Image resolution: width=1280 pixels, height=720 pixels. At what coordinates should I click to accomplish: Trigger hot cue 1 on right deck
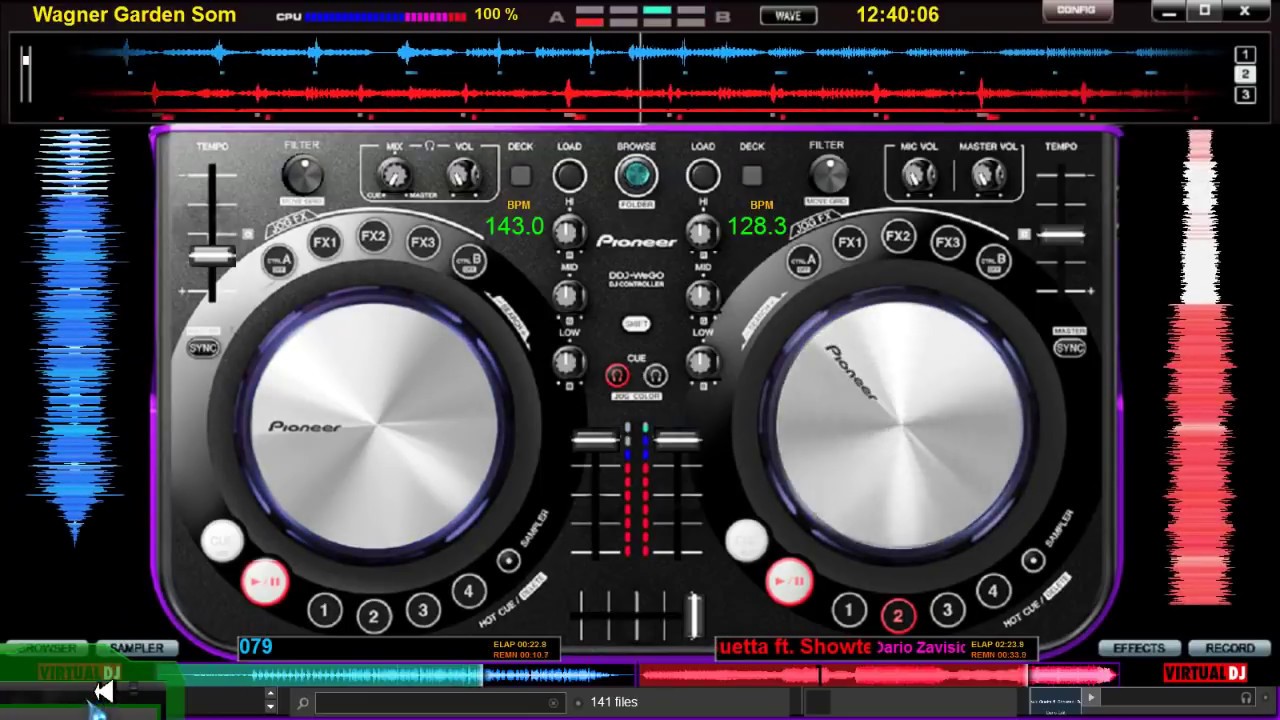(849, 609)
